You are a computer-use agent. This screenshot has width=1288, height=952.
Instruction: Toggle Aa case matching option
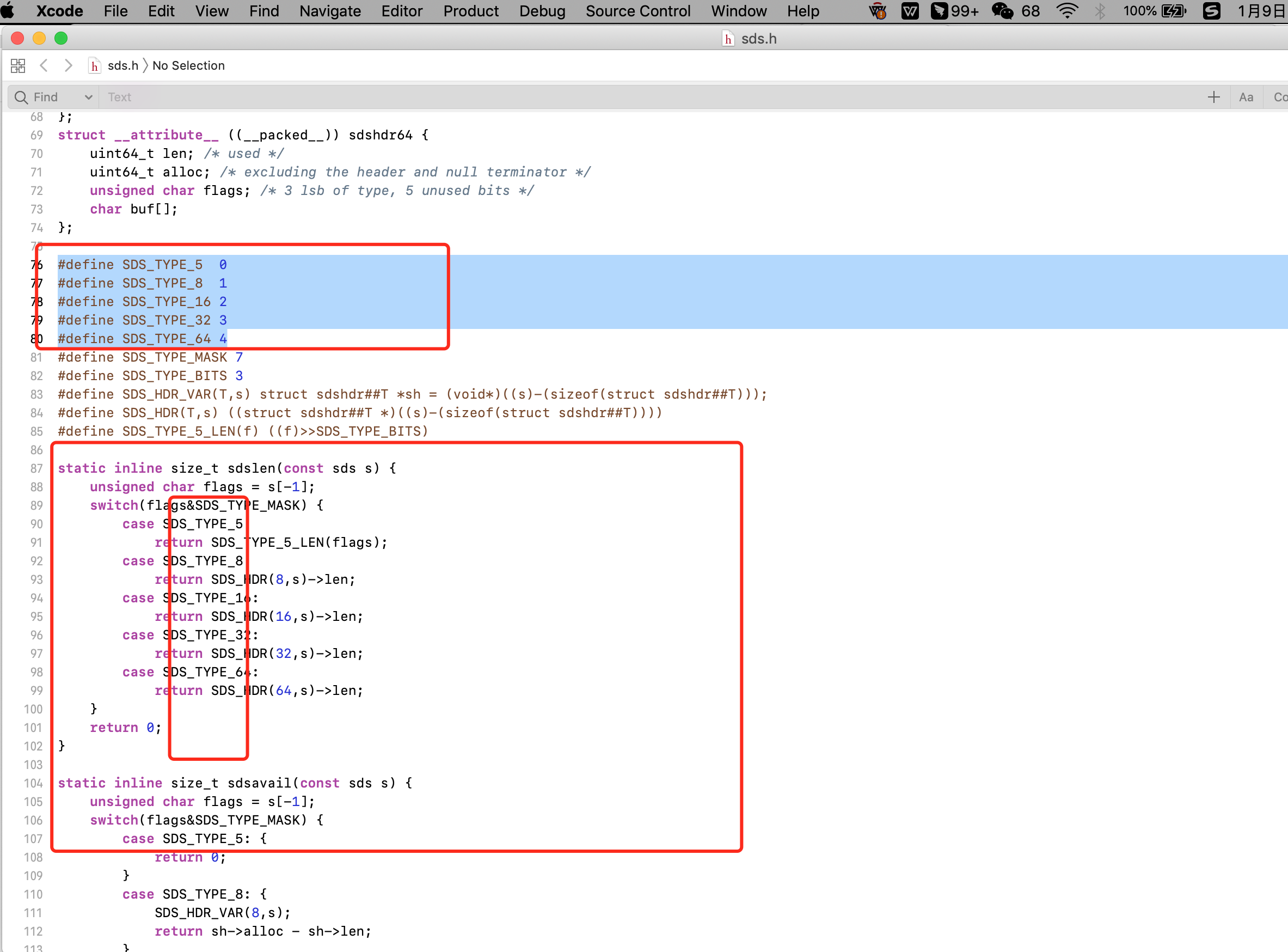pos(1246,97)
